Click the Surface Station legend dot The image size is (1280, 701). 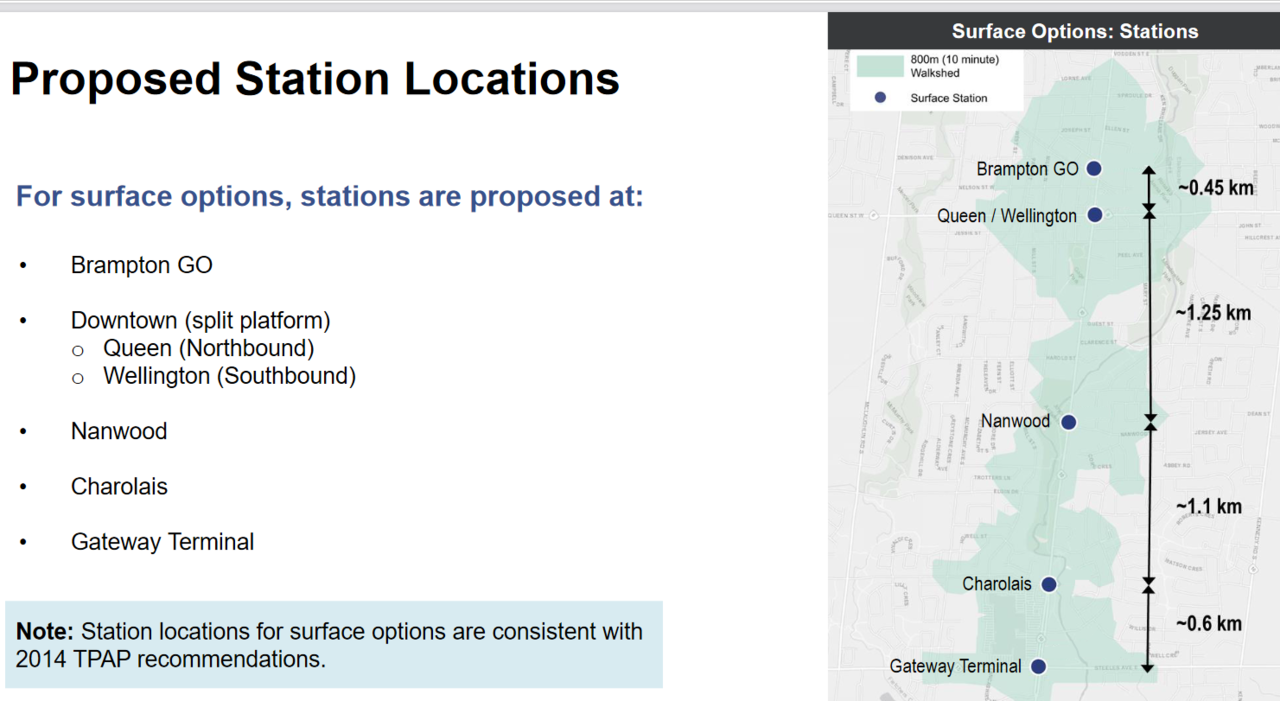point(880,98)
